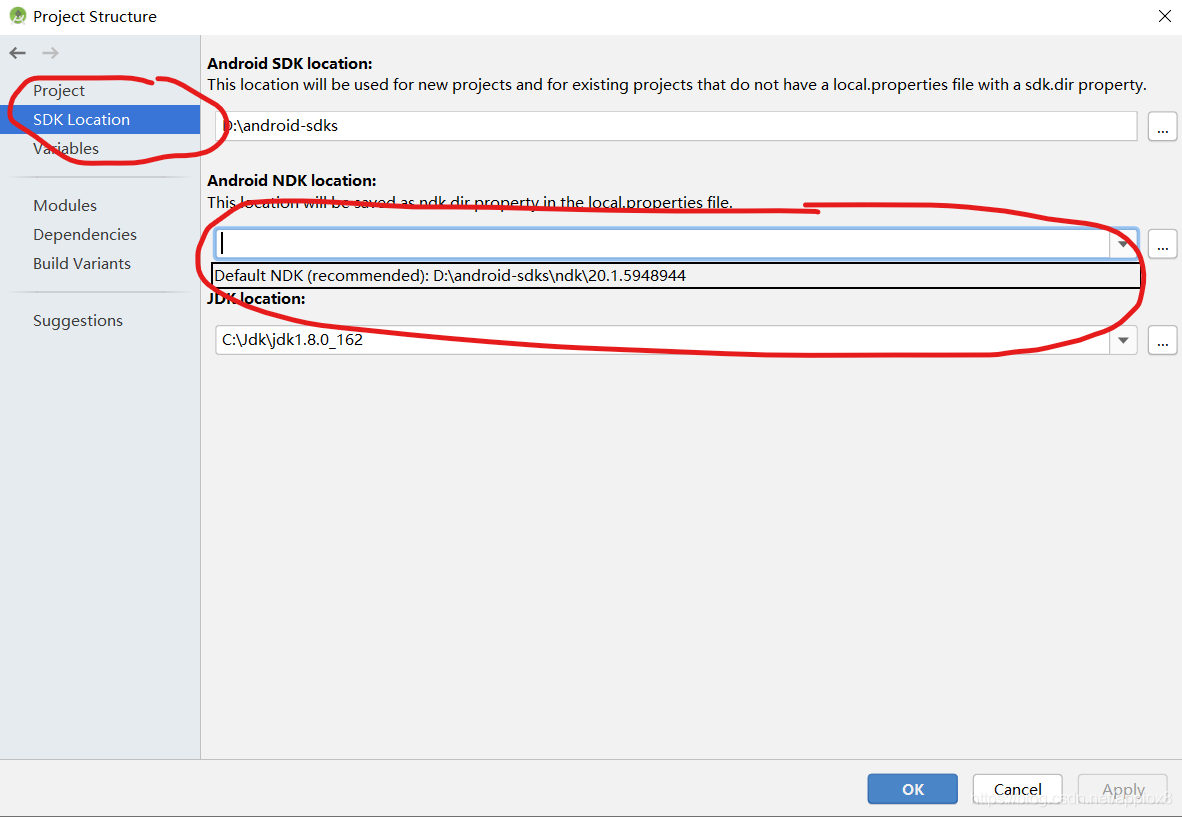Viewport: 1182px width, 817px height.
Task: Click the Android Studio icon in title bar
Action: pos(17,16)
